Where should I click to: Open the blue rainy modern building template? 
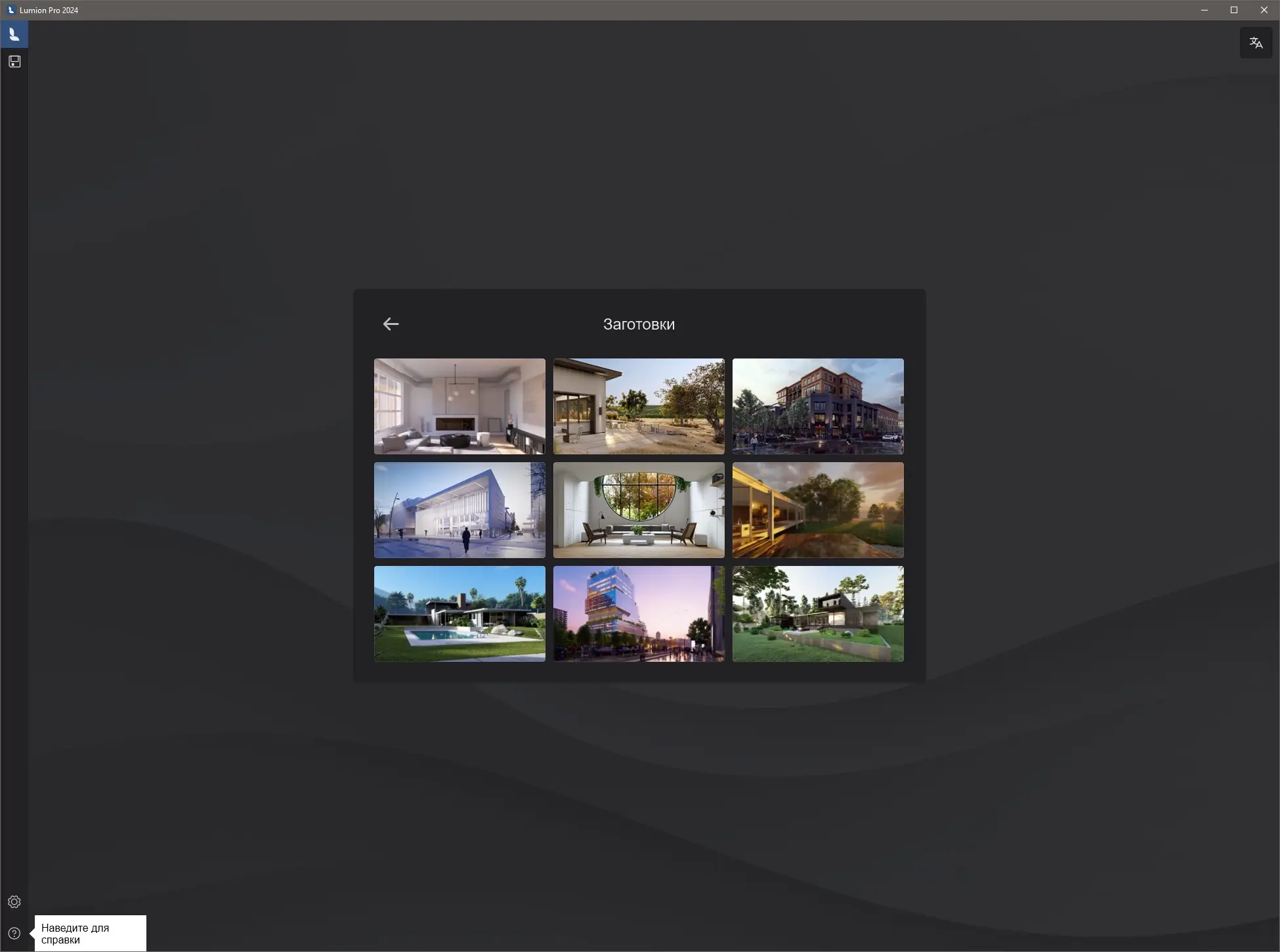[x=459, y=510]
